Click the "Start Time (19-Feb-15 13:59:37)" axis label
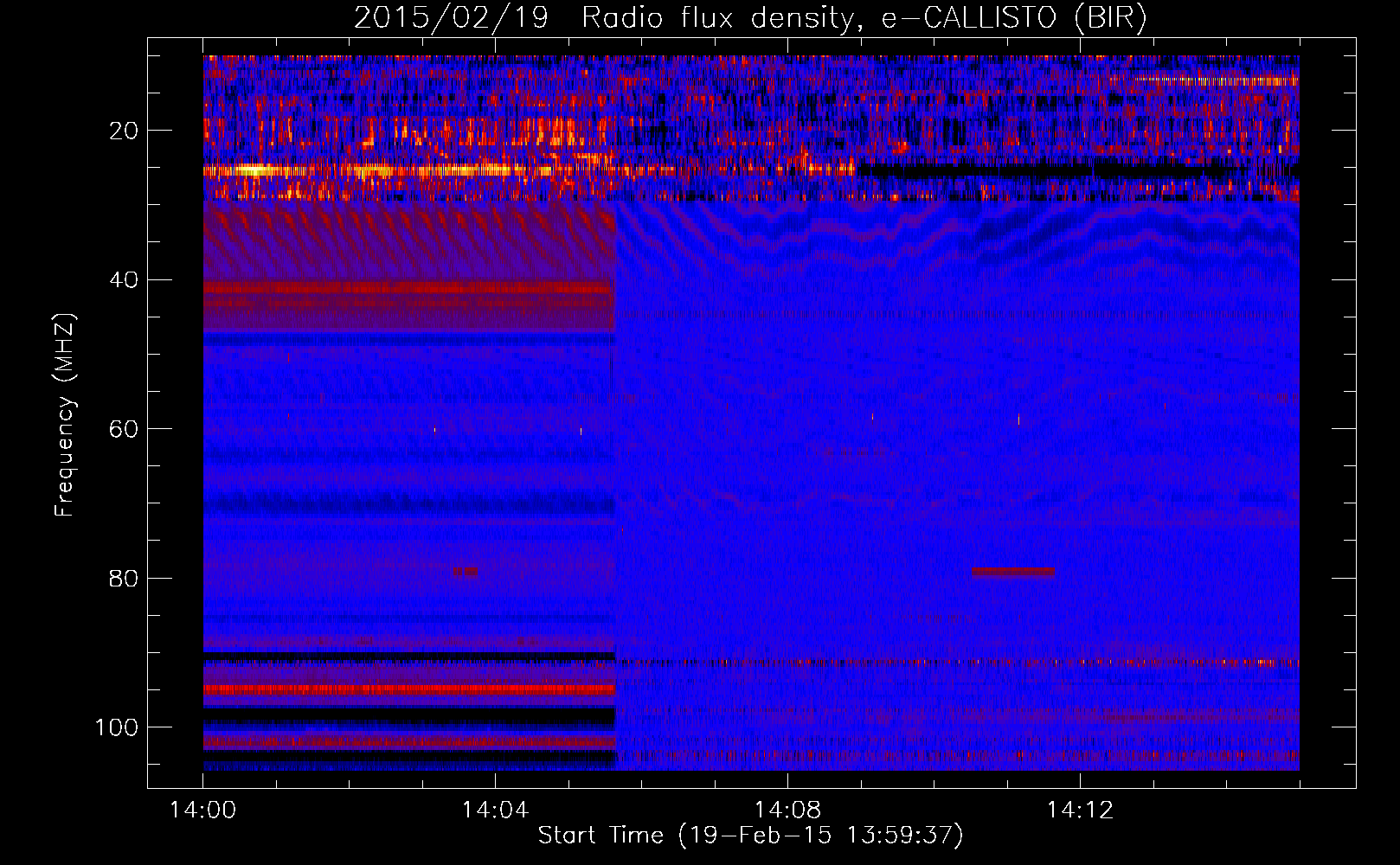 (750, 836)
